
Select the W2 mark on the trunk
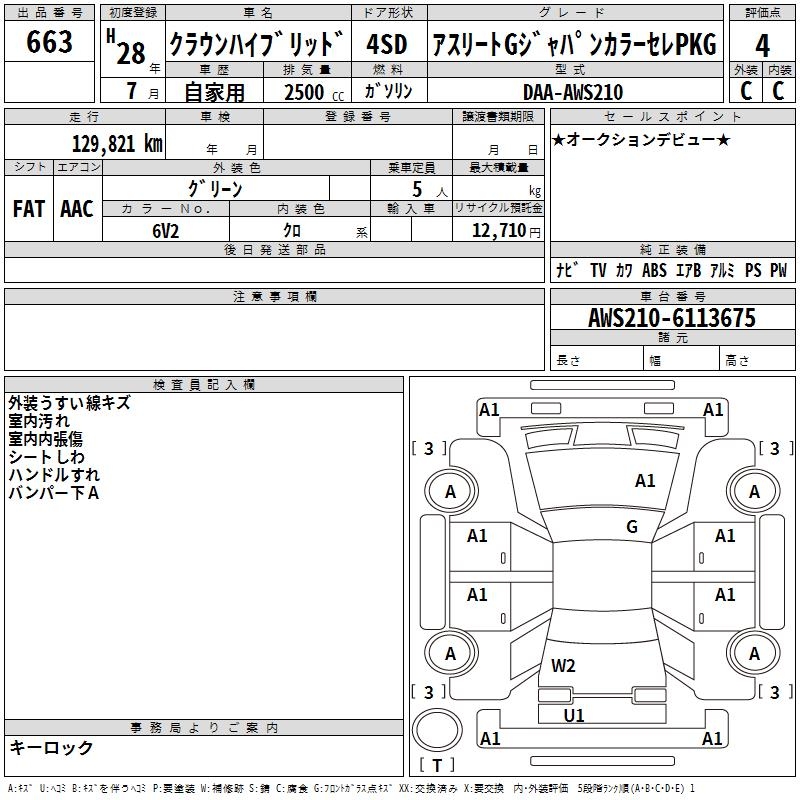click(x=563, y=666)
